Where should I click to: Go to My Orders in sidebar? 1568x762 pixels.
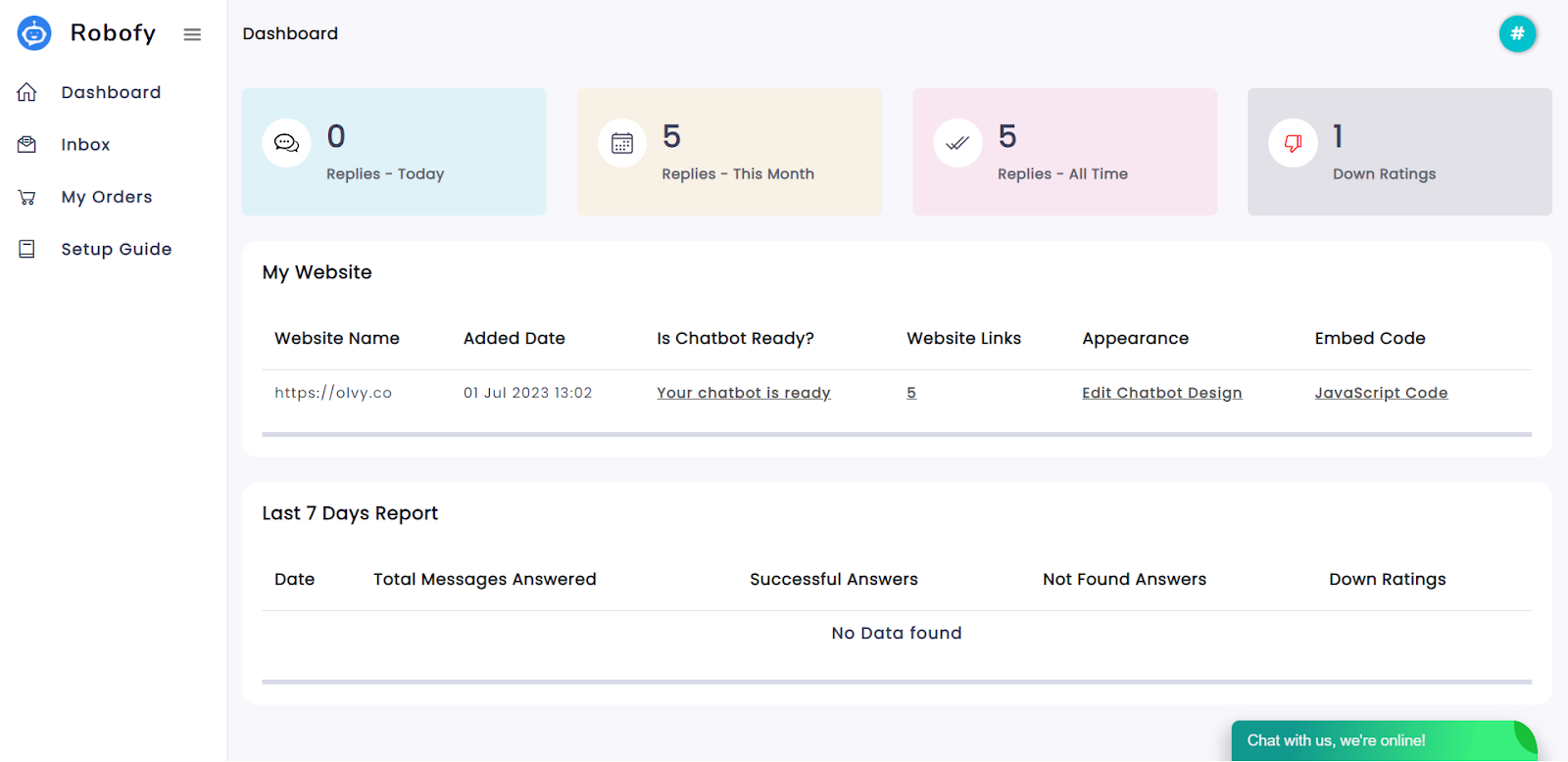click(107, 197)
